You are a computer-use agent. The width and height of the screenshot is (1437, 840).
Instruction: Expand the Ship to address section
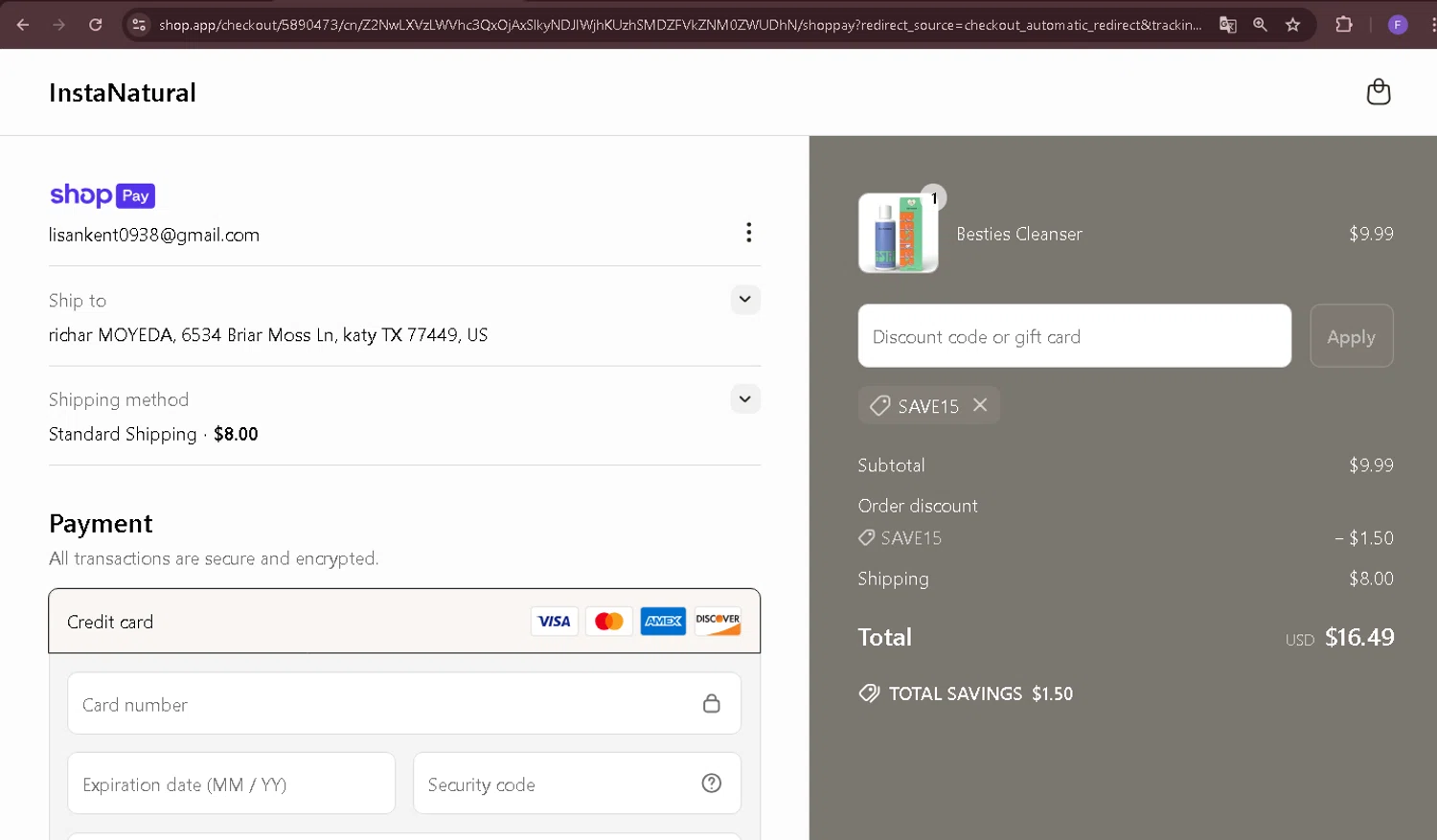point(745,300)
